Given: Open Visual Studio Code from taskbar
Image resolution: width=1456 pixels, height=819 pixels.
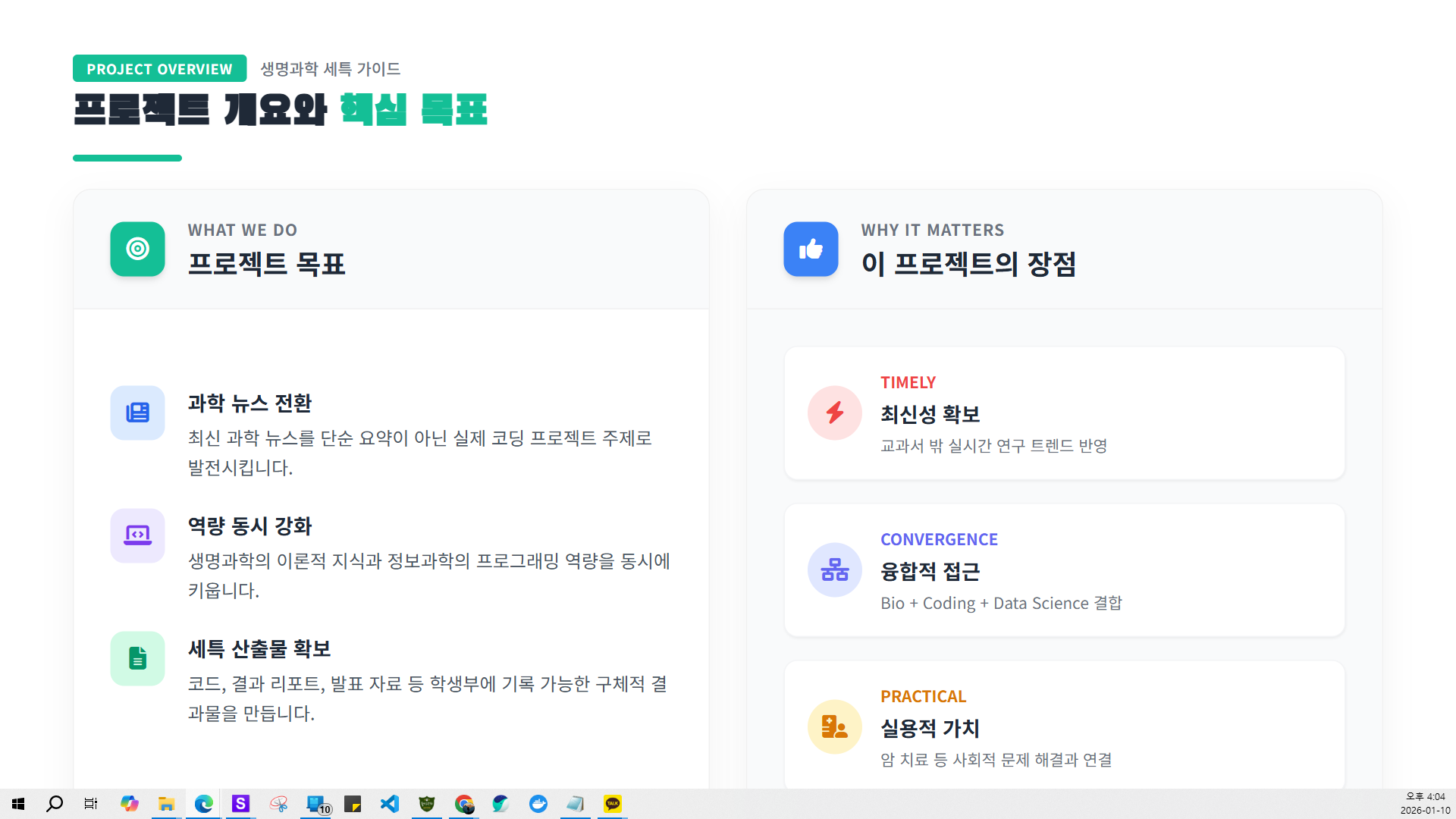Looking at the screenshot, I should 390,804.
